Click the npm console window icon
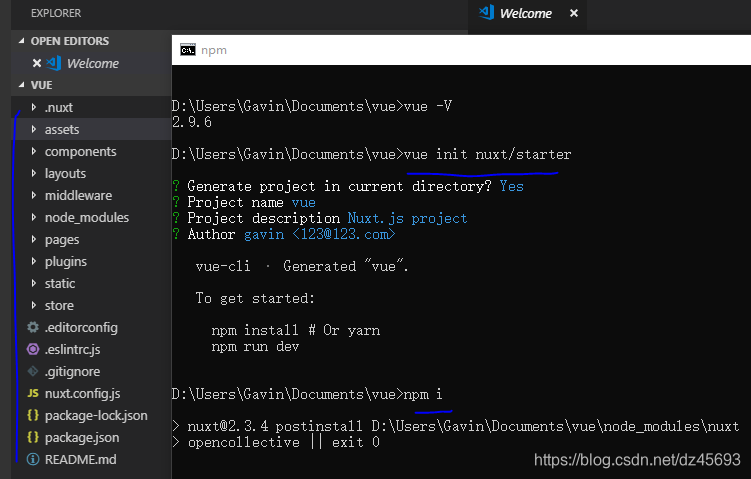The width and height of the screenshot is (751, 479). [188, 50]
